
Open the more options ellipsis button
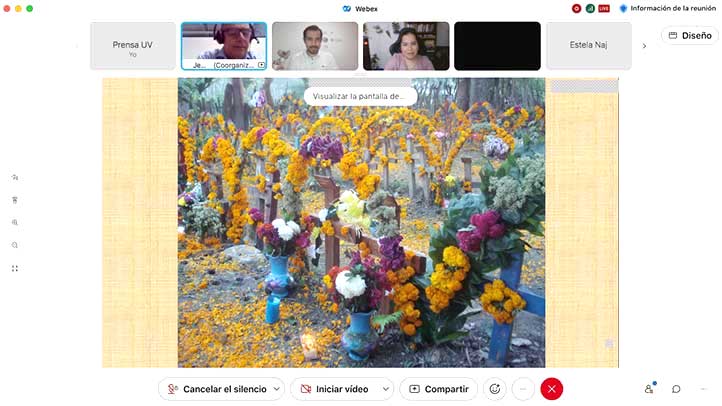[522, 389]
